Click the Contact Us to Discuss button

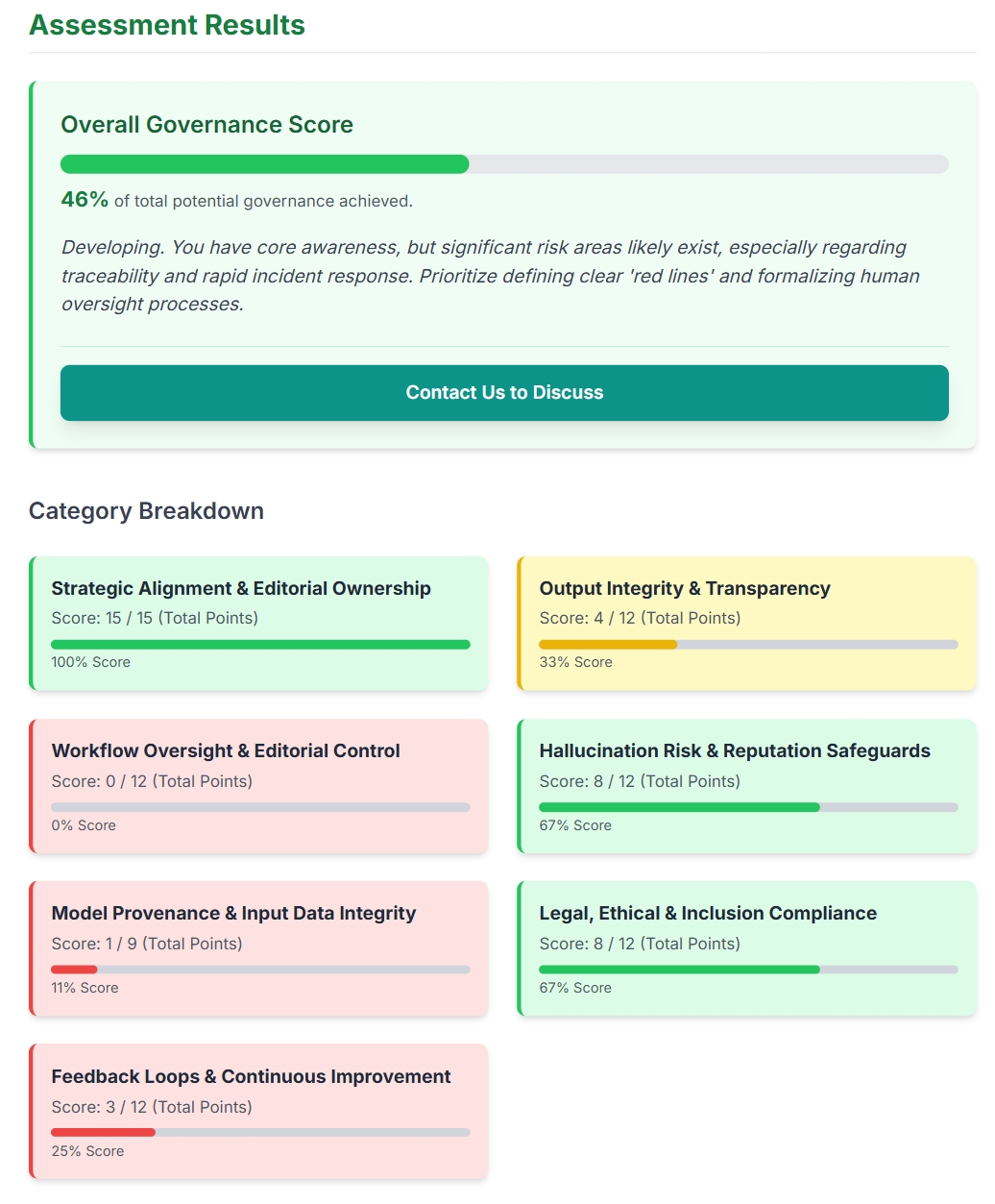[x=503, y=392]
